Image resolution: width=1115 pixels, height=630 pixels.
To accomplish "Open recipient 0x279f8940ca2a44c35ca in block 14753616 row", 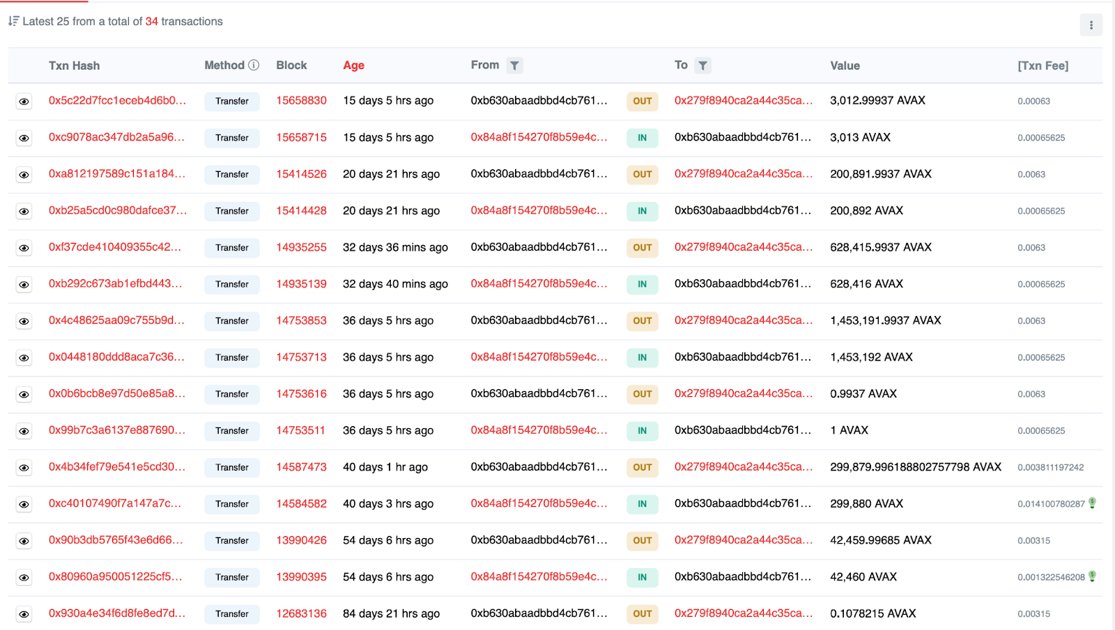I will (743, 393).
